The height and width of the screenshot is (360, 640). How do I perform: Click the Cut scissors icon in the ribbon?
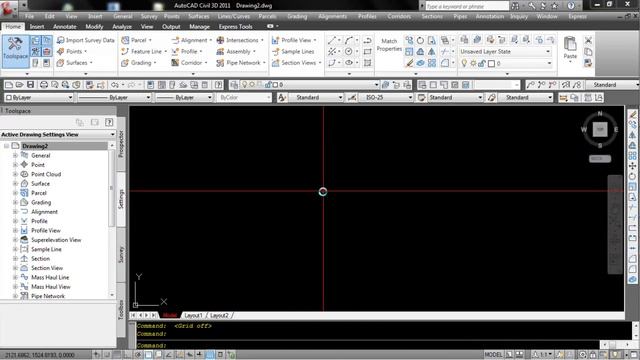588,40
